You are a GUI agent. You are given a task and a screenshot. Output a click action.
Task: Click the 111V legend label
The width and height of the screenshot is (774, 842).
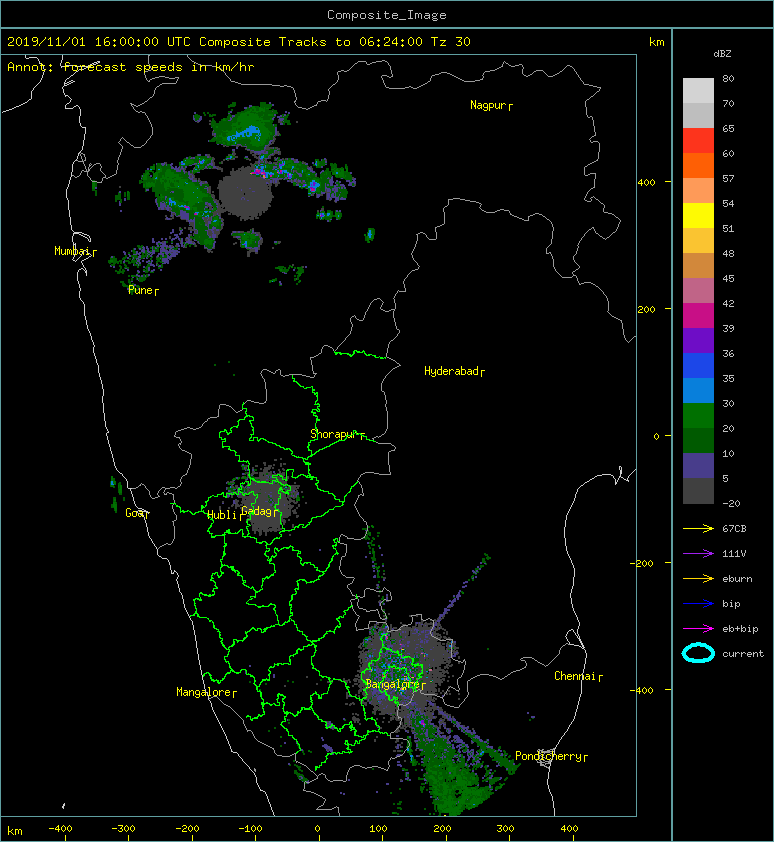[x=734, y=553]
